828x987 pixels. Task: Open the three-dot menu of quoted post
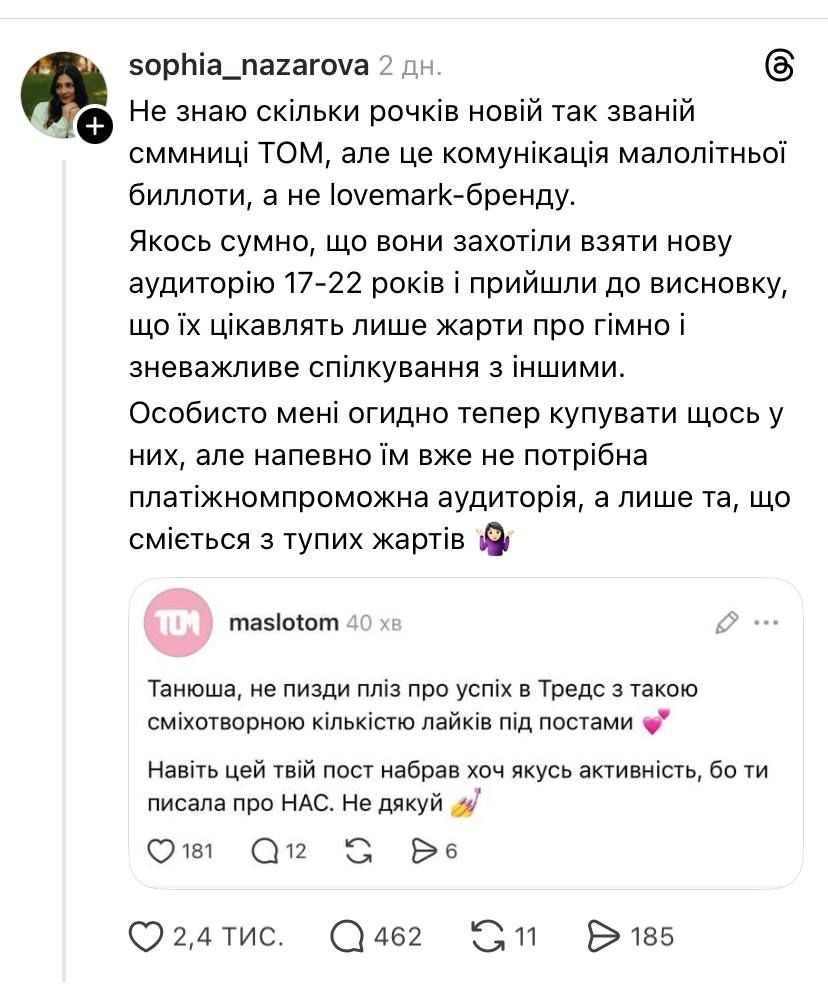coord(766,622)
